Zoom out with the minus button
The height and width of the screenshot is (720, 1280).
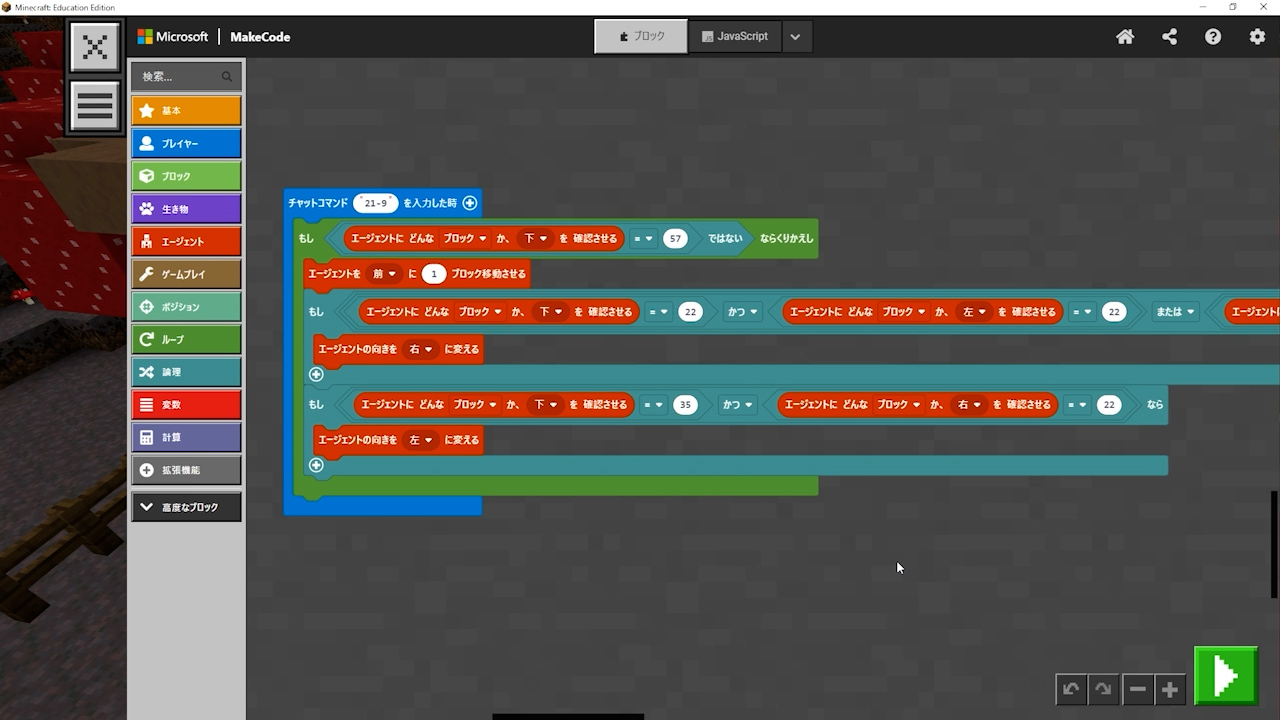pyautogui.click(x=1137, y=689)
